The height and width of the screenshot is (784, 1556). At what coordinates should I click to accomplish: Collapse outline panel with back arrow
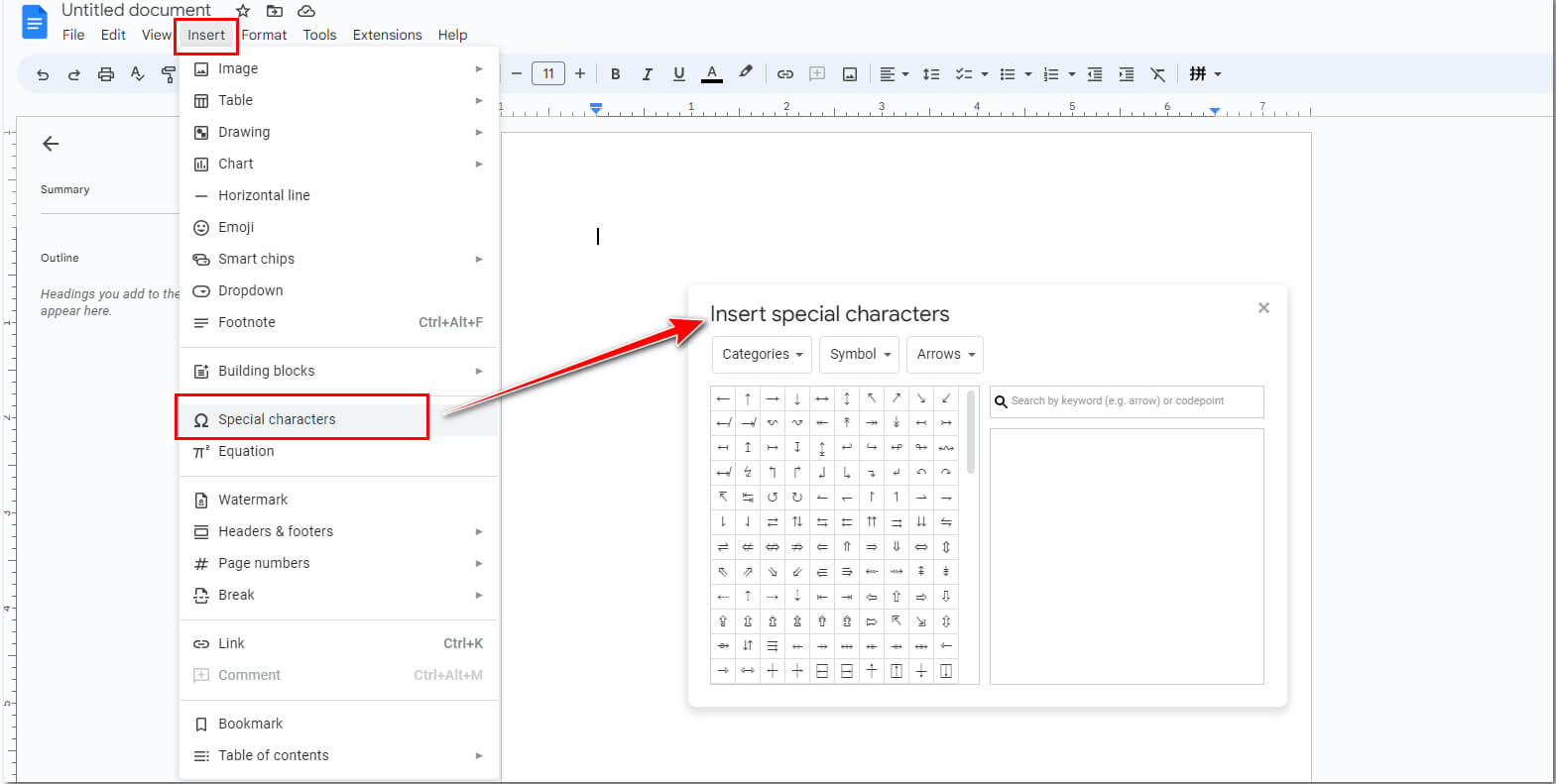click(x=51, y=144)
